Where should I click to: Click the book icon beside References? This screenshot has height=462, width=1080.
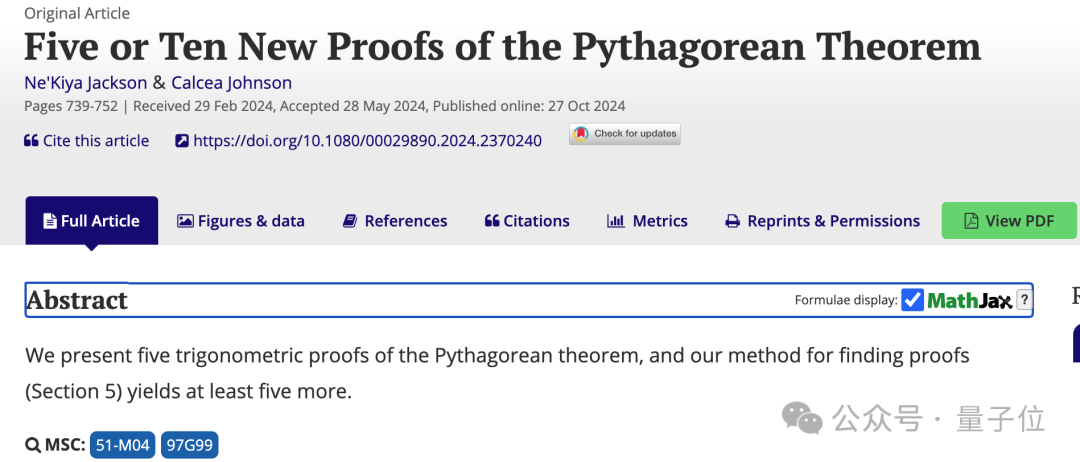pyautogui.click(x=350, y=221)
